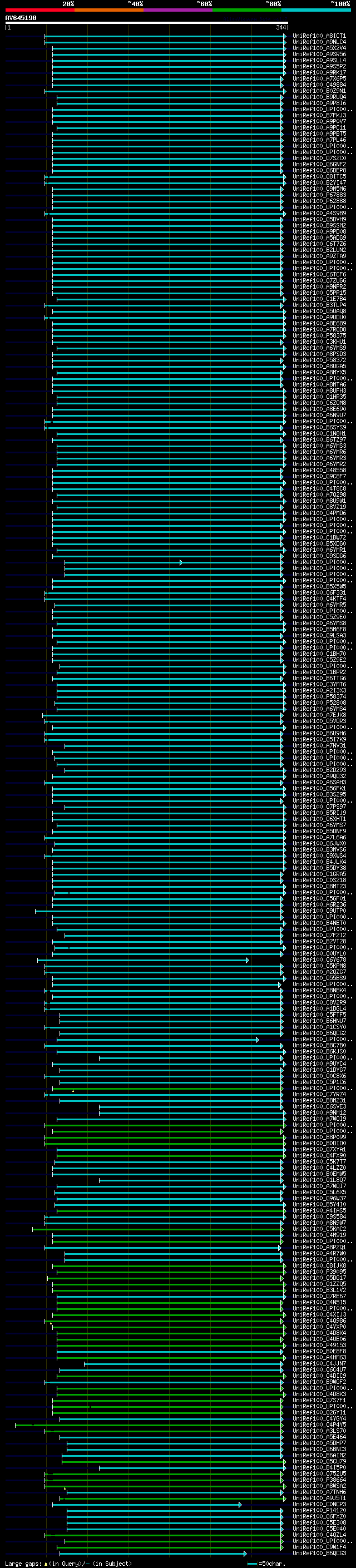Click the AV645190 query name label
This screenshot has width=356, height=1568.
pos(21,18)
